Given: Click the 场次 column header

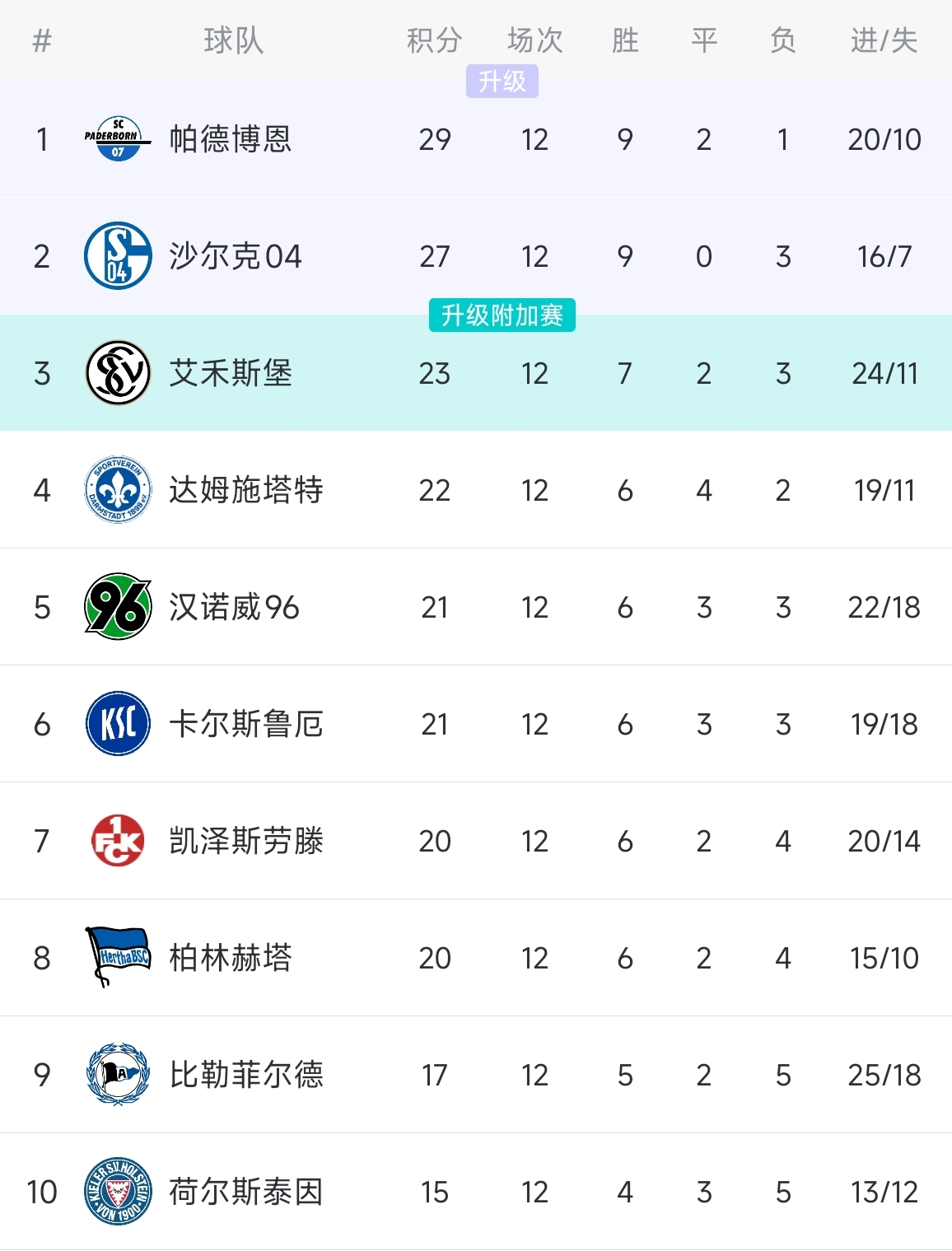Looking at the screenshot, I should tap(534, 40).
